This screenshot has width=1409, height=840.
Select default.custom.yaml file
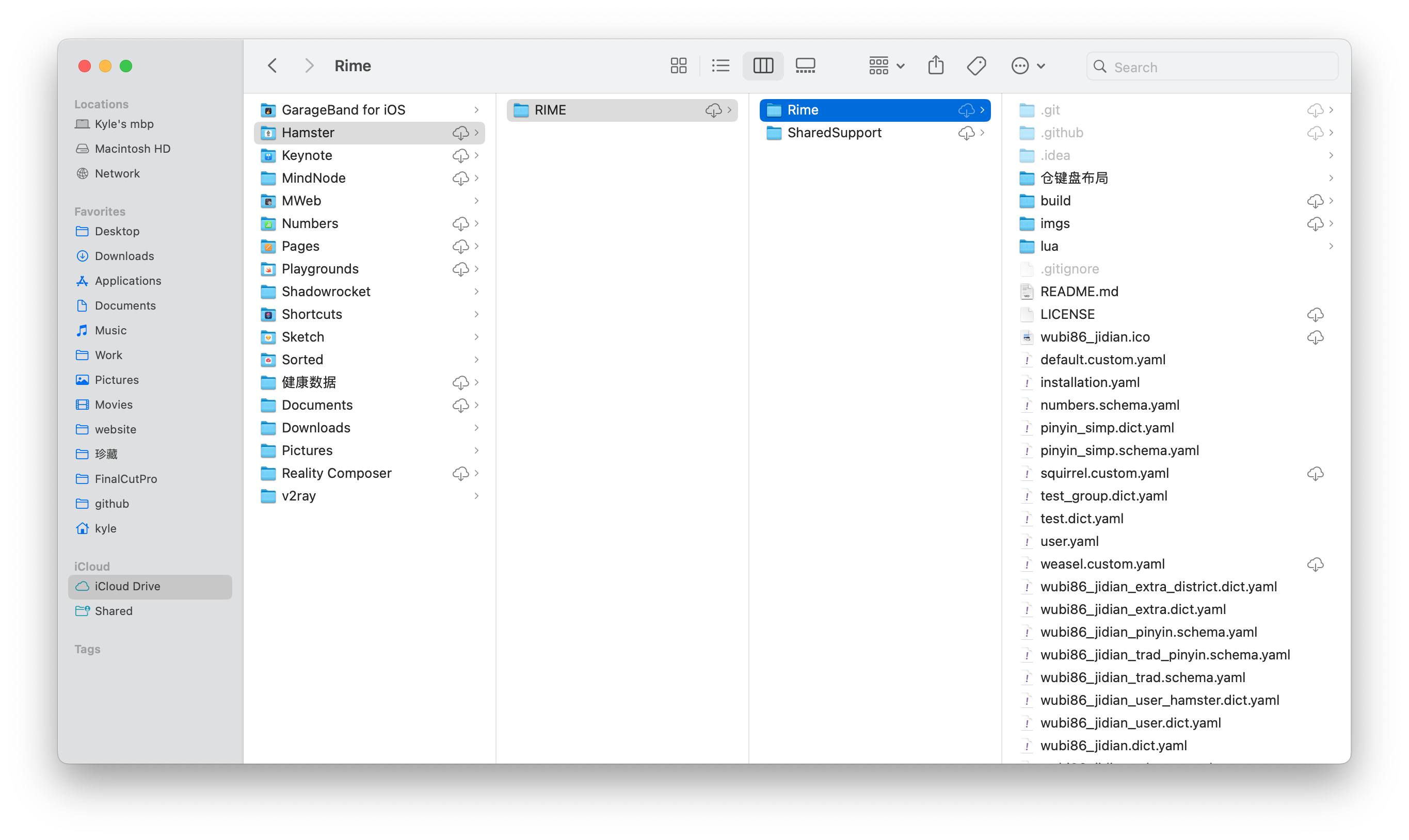click(1176, 360)
